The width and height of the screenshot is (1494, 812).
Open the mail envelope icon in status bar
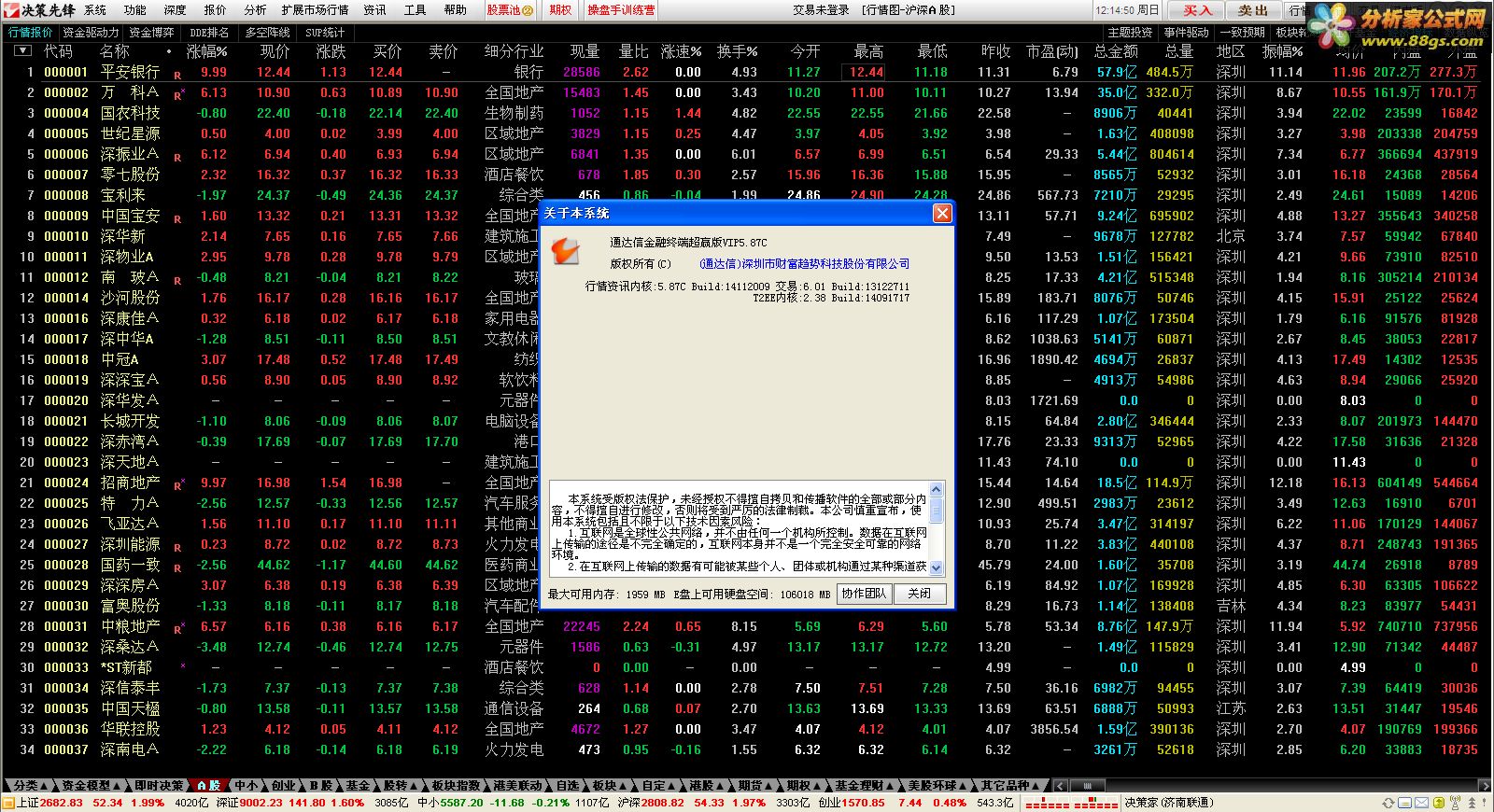pos(1421,803)
